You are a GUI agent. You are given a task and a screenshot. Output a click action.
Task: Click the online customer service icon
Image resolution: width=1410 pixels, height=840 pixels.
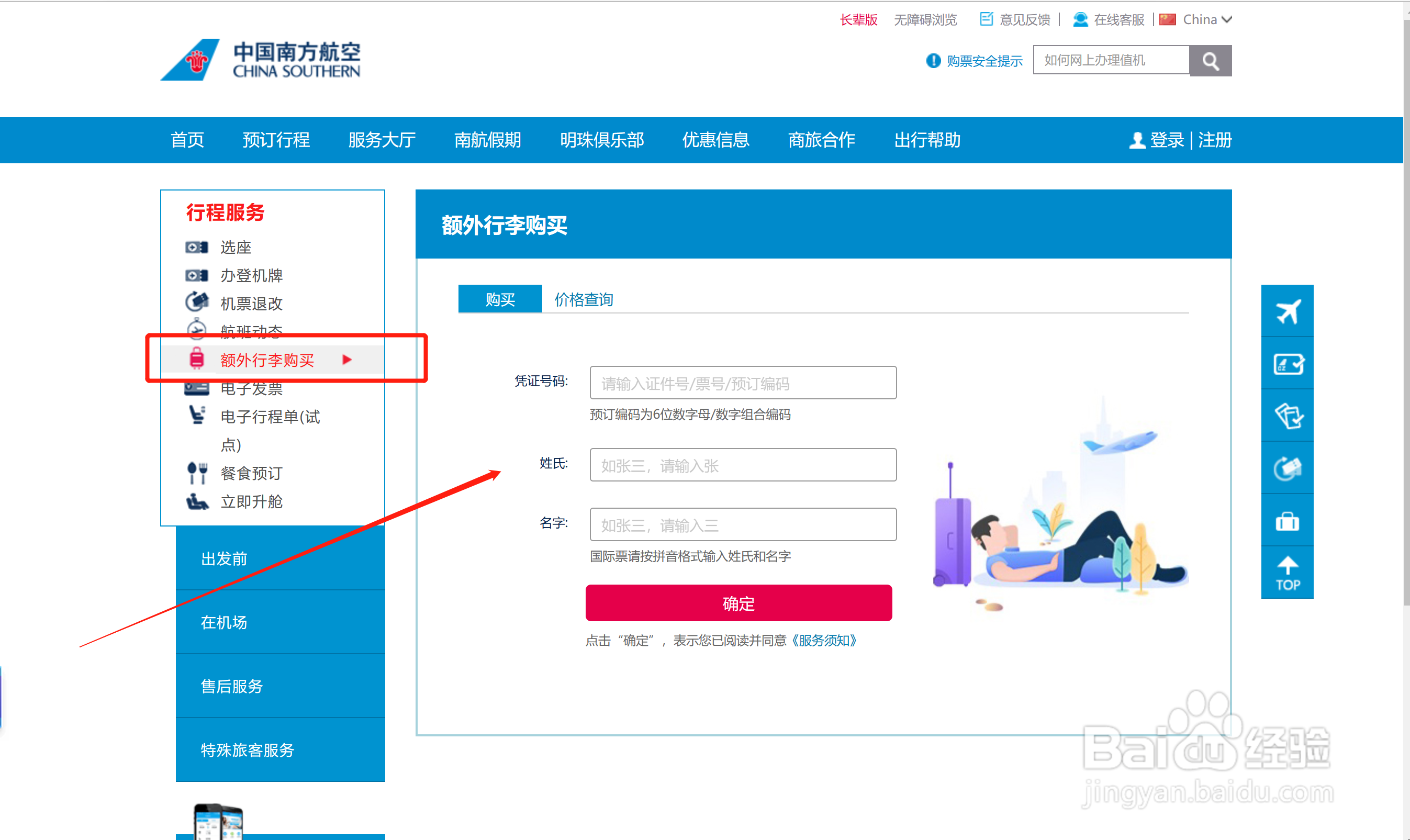click(x=1080, y=20)
